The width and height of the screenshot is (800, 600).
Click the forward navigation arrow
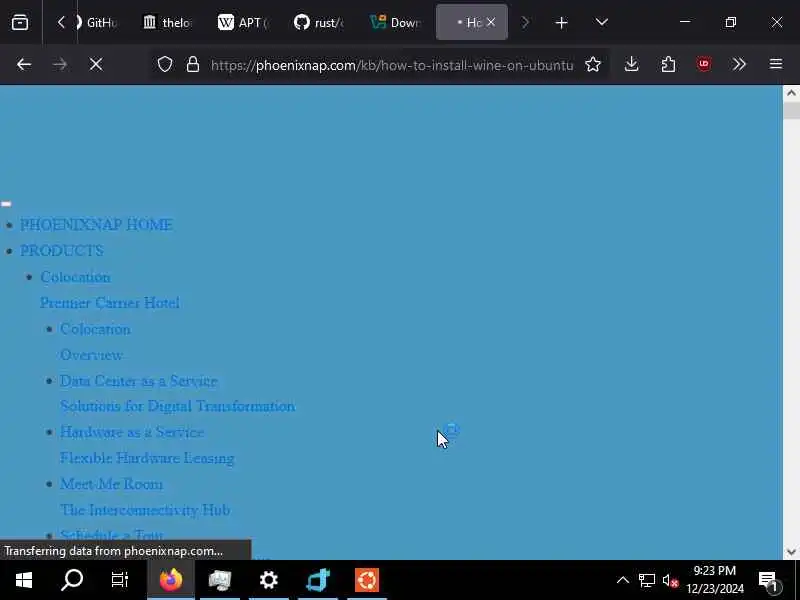click(x=60, y=64)
